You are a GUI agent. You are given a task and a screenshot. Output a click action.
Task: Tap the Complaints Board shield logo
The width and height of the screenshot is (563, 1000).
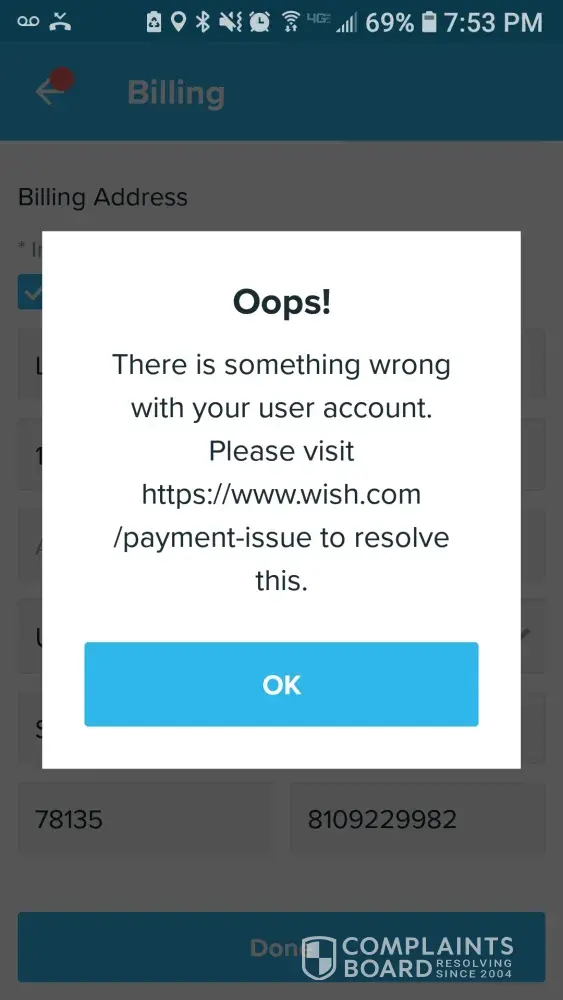point(318,958)
